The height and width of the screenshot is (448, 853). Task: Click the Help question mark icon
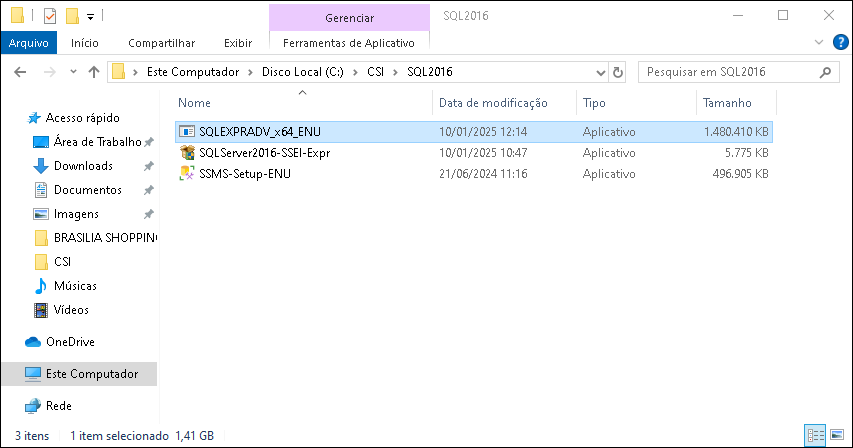point(840,42)
